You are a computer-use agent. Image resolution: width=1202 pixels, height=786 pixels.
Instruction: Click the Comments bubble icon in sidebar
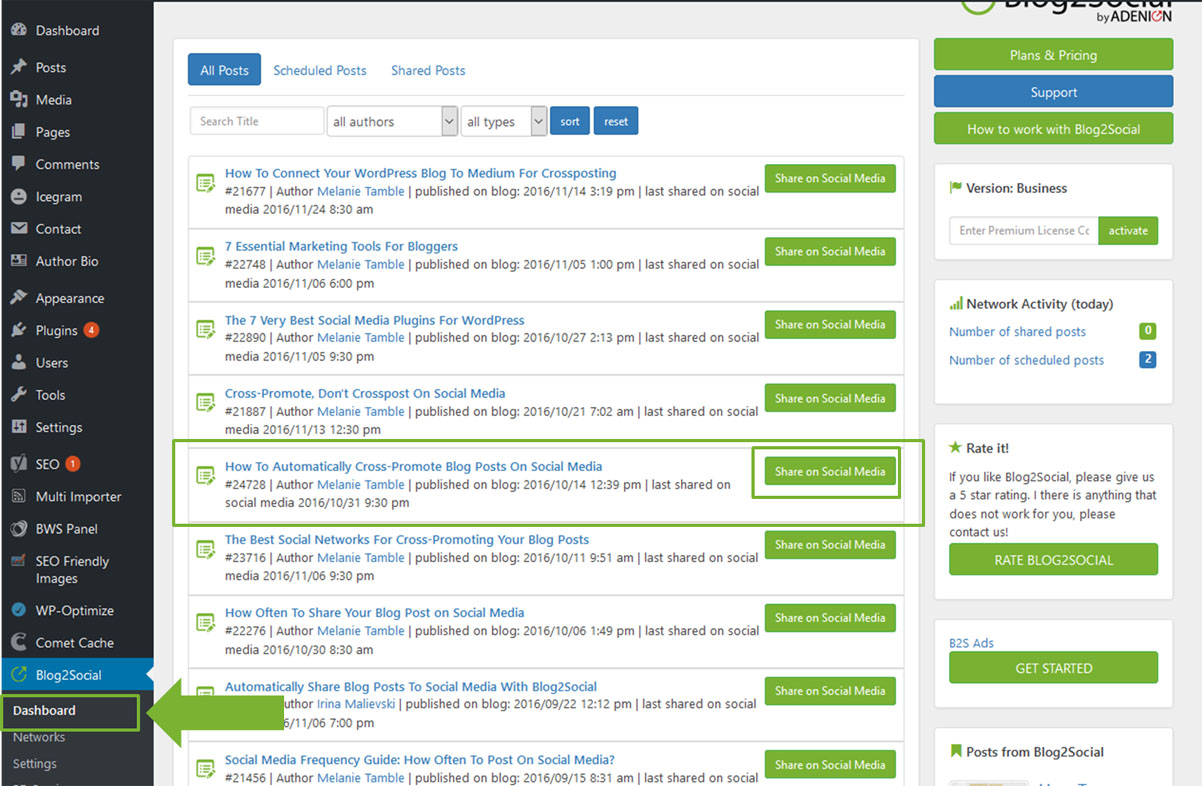tap(18, 164)
